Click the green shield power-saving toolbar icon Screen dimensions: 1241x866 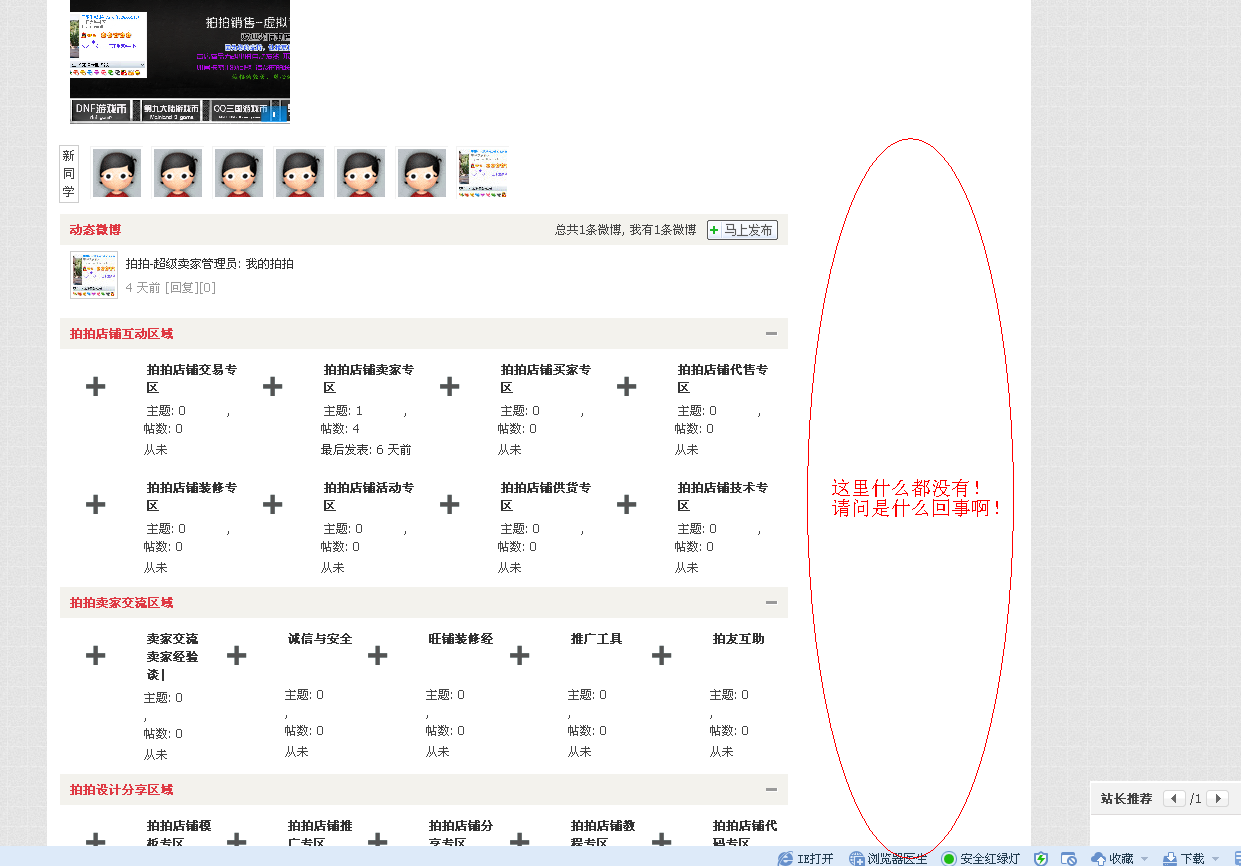[x=1040, y=858]
